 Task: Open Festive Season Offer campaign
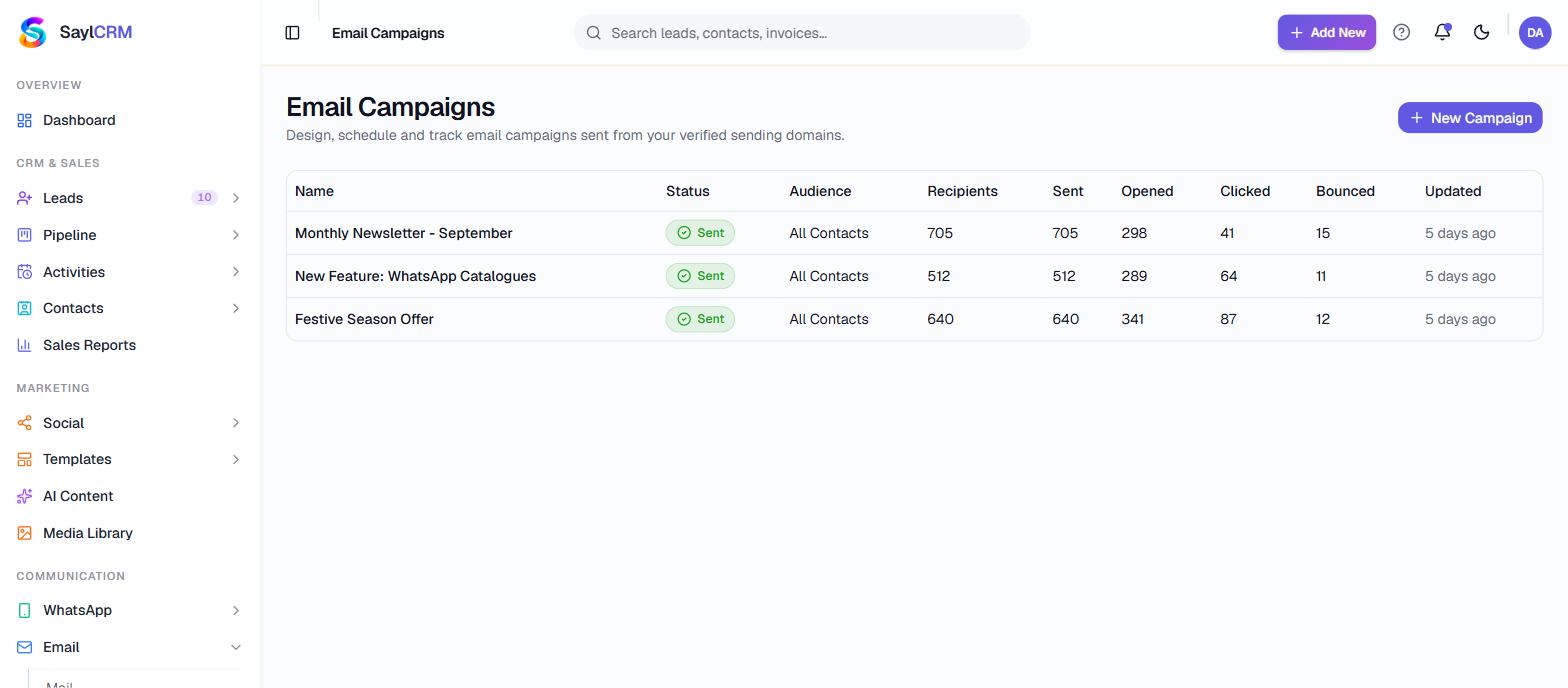click(x=364, y=319)
